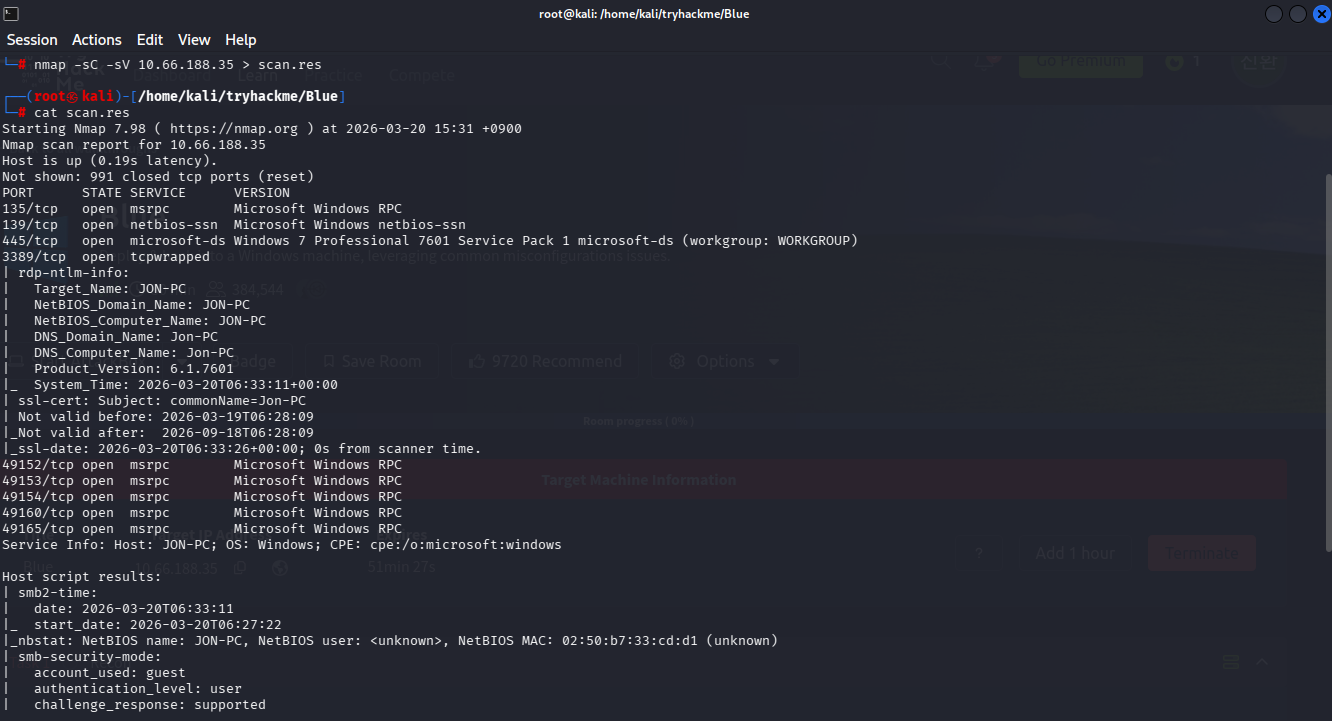Click 'Not shown: 991 closed tcp ports' line
Image resolution: width=1332 pixels, height=721 pixels.
click(x=158, y=177)
